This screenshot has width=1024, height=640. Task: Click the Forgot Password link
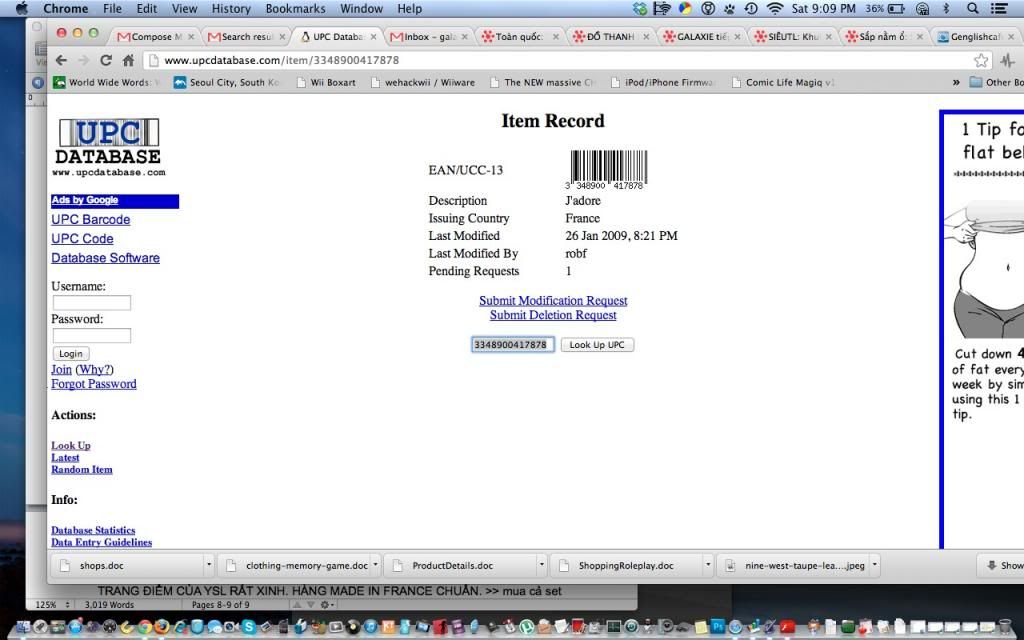[x=94, y=384]
